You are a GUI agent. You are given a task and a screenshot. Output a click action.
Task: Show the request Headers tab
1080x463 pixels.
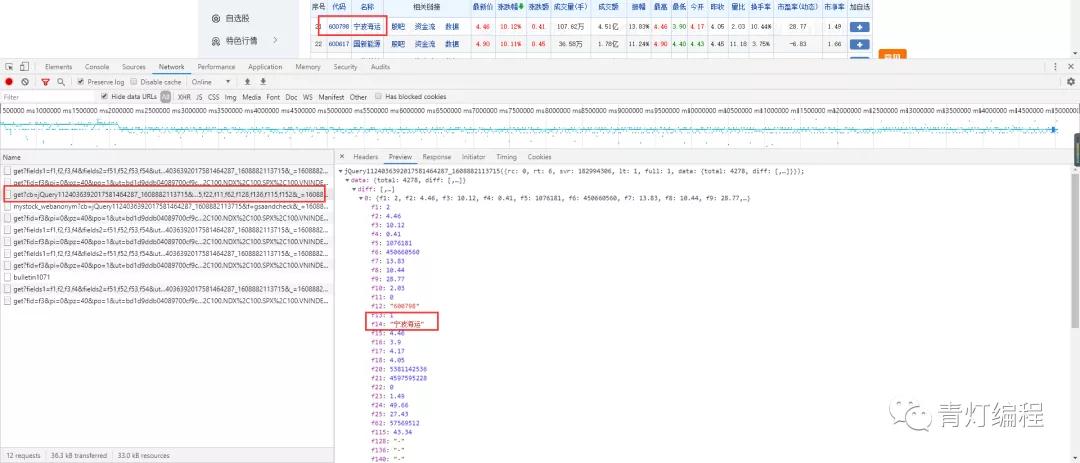[x=366, y=157]
